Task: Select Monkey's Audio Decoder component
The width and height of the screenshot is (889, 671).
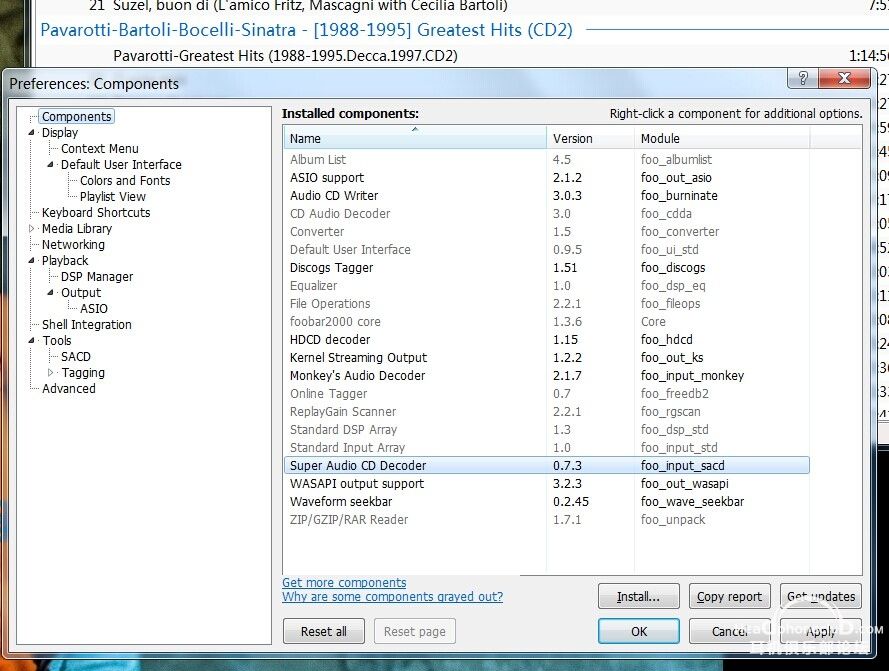Action: click(547, 375)
